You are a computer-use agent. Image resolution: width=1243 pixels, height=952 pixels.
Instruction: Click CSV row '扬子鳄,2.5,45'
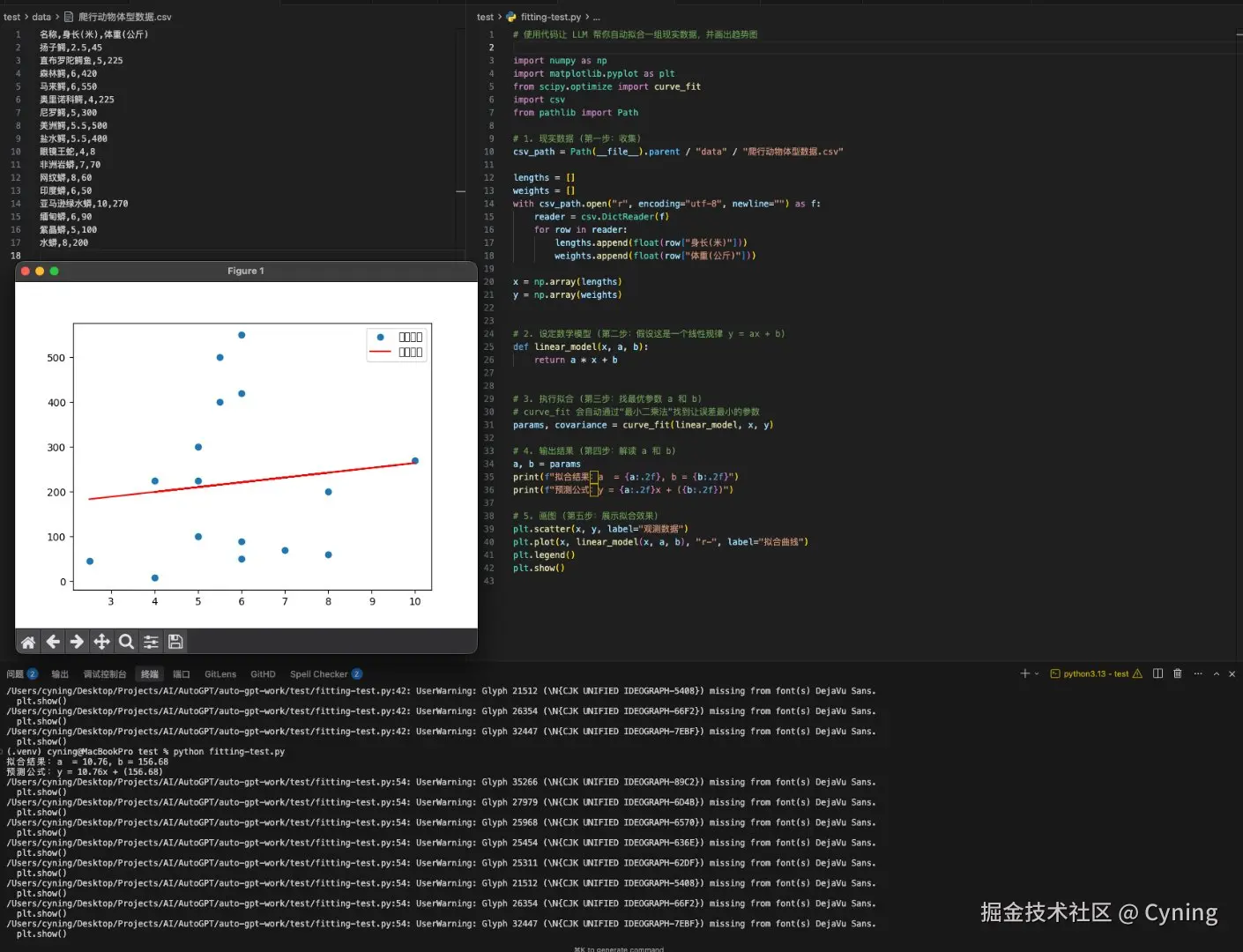point(71,48)
